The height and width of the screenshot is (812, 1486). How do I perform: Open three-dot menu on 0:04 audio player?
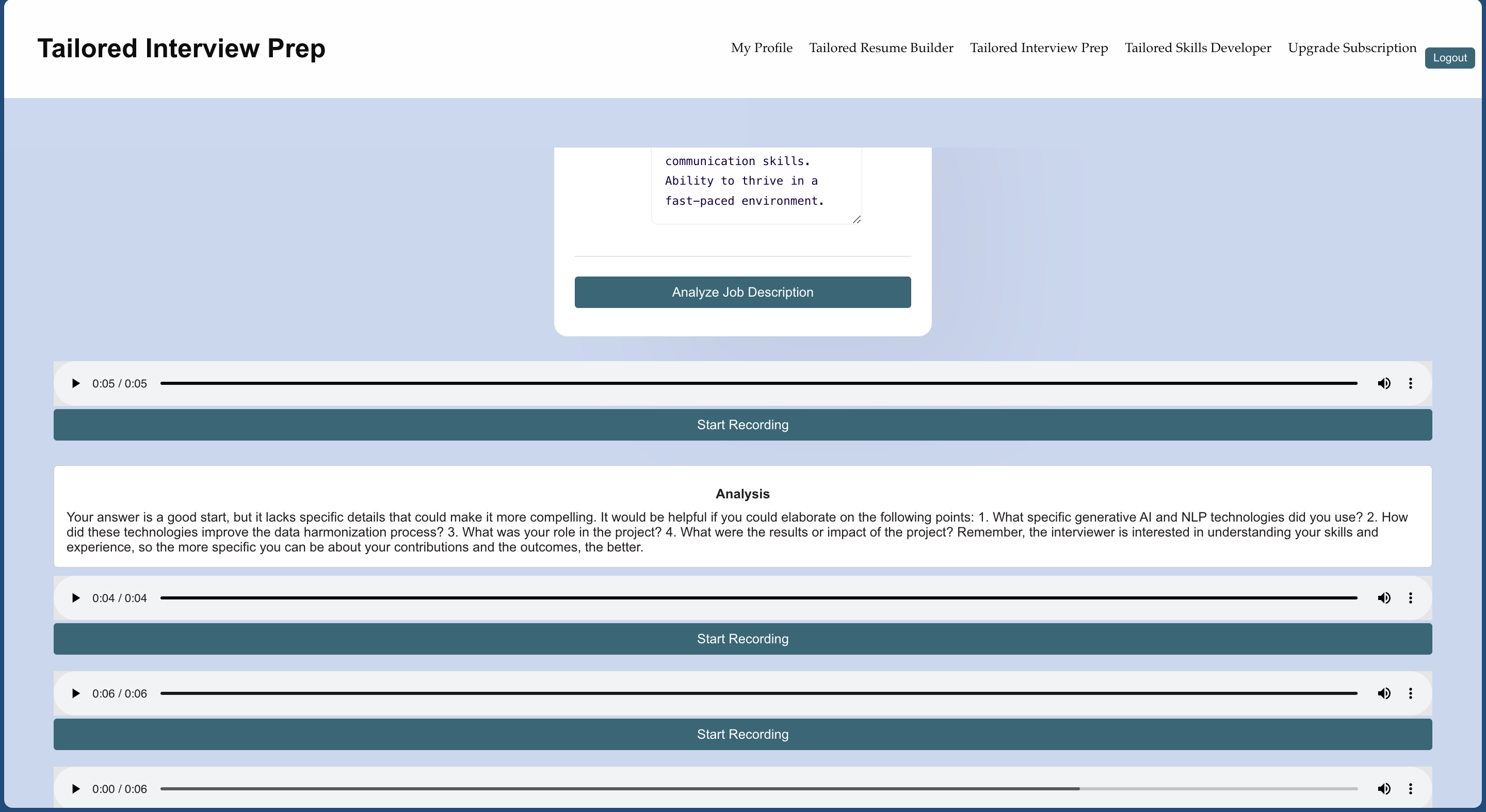[1411, 598]
